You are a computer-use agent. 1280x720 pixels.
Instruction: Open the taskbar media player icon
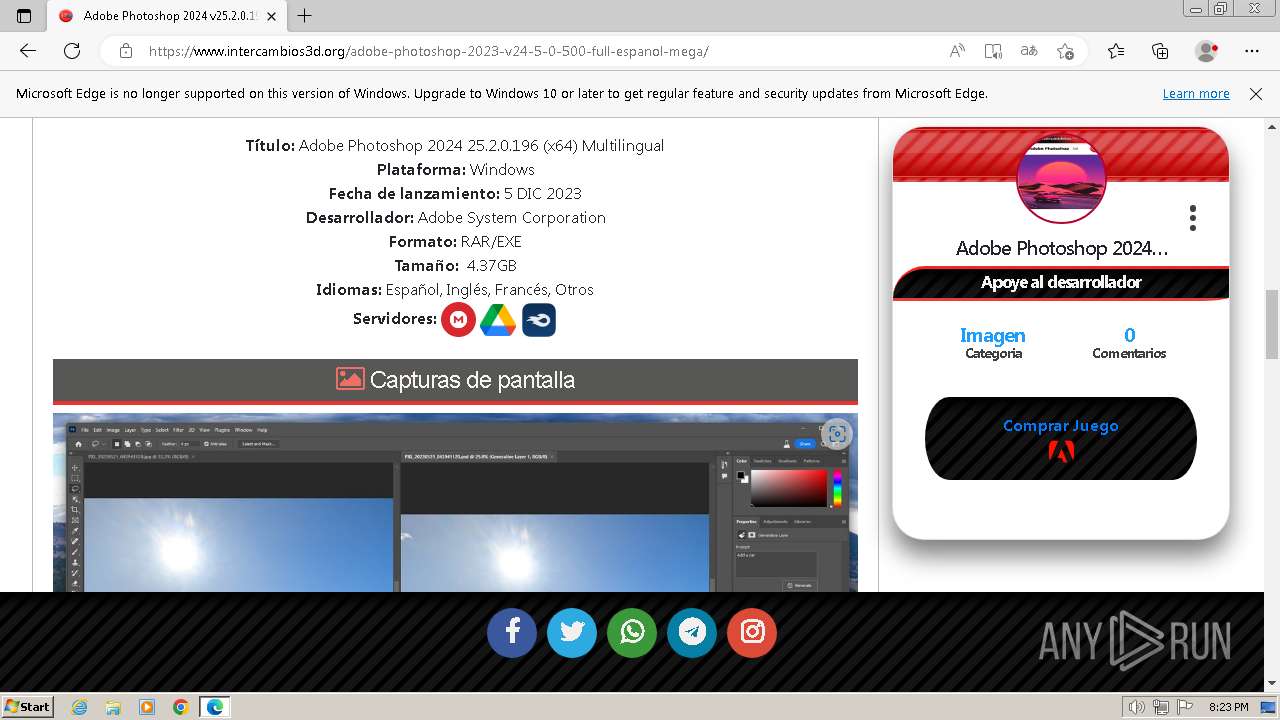tap(147, 707)
